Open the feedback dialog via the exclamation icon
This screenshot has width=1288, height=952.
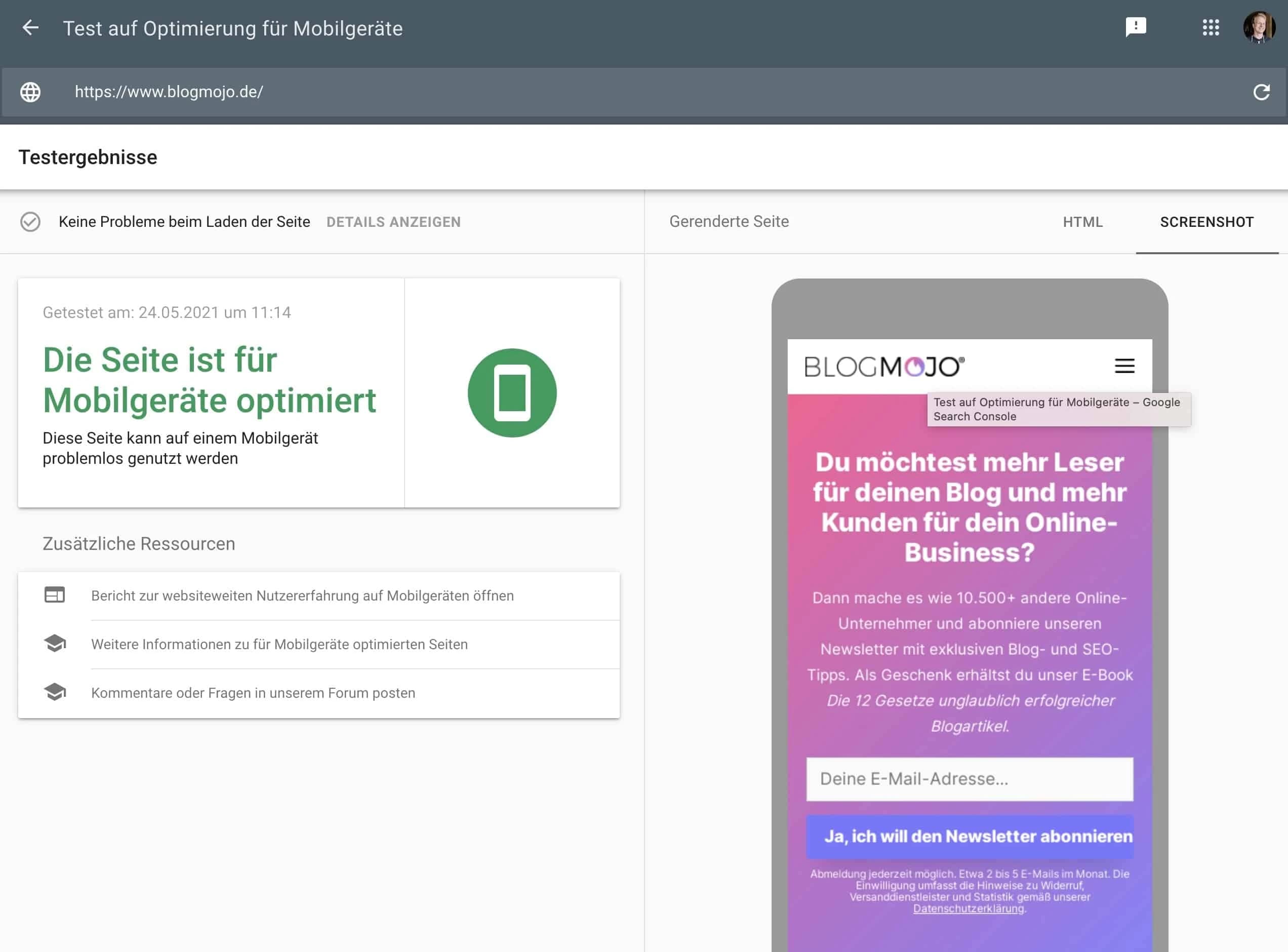point(1135,26)
